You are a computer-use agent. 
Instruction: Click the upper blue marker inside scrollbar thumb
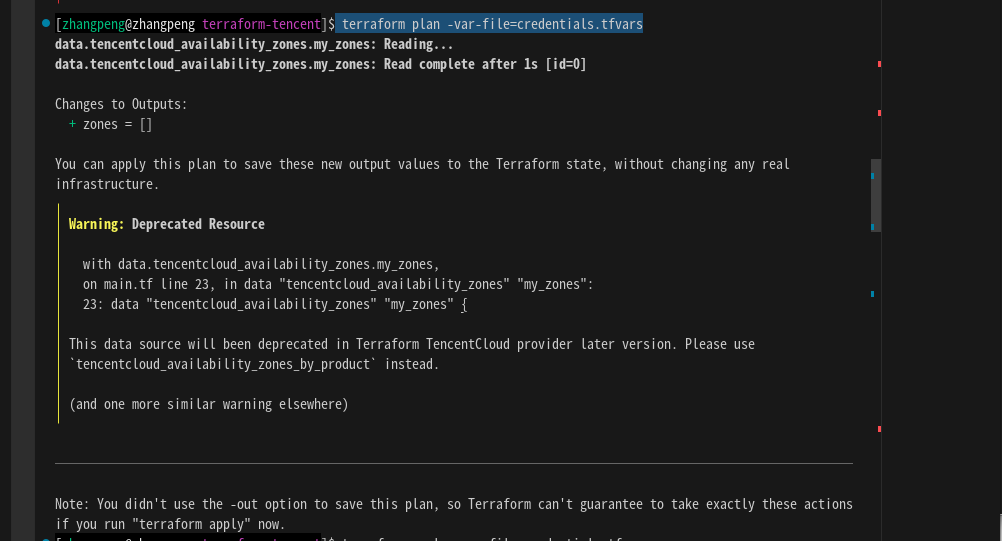pos(873,176)
